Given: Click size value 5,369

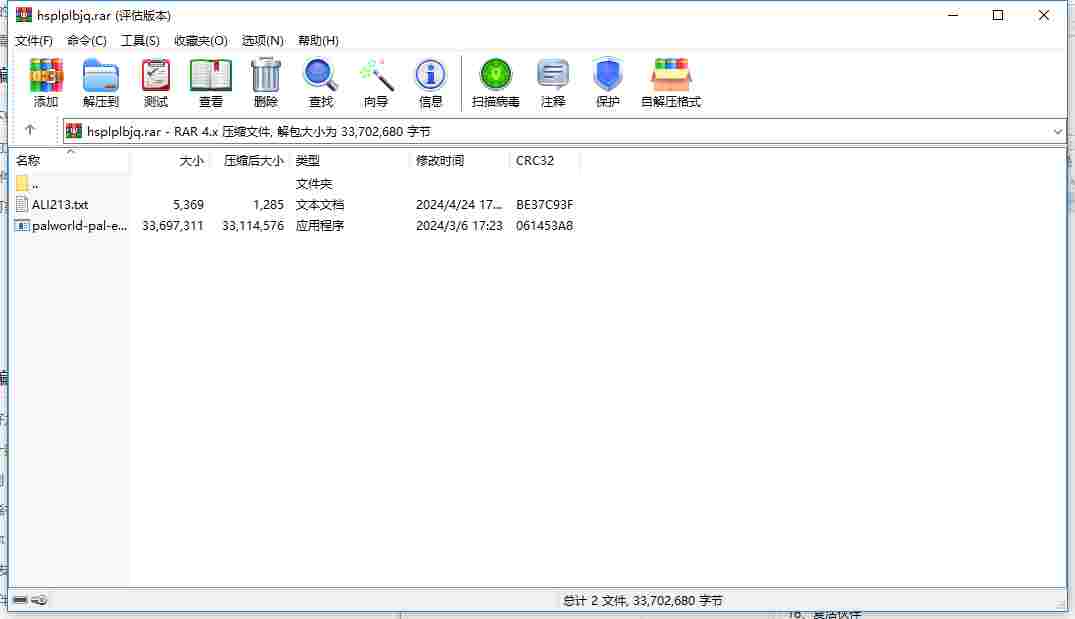Looking at the screenshot, I should tap(189, 204).
